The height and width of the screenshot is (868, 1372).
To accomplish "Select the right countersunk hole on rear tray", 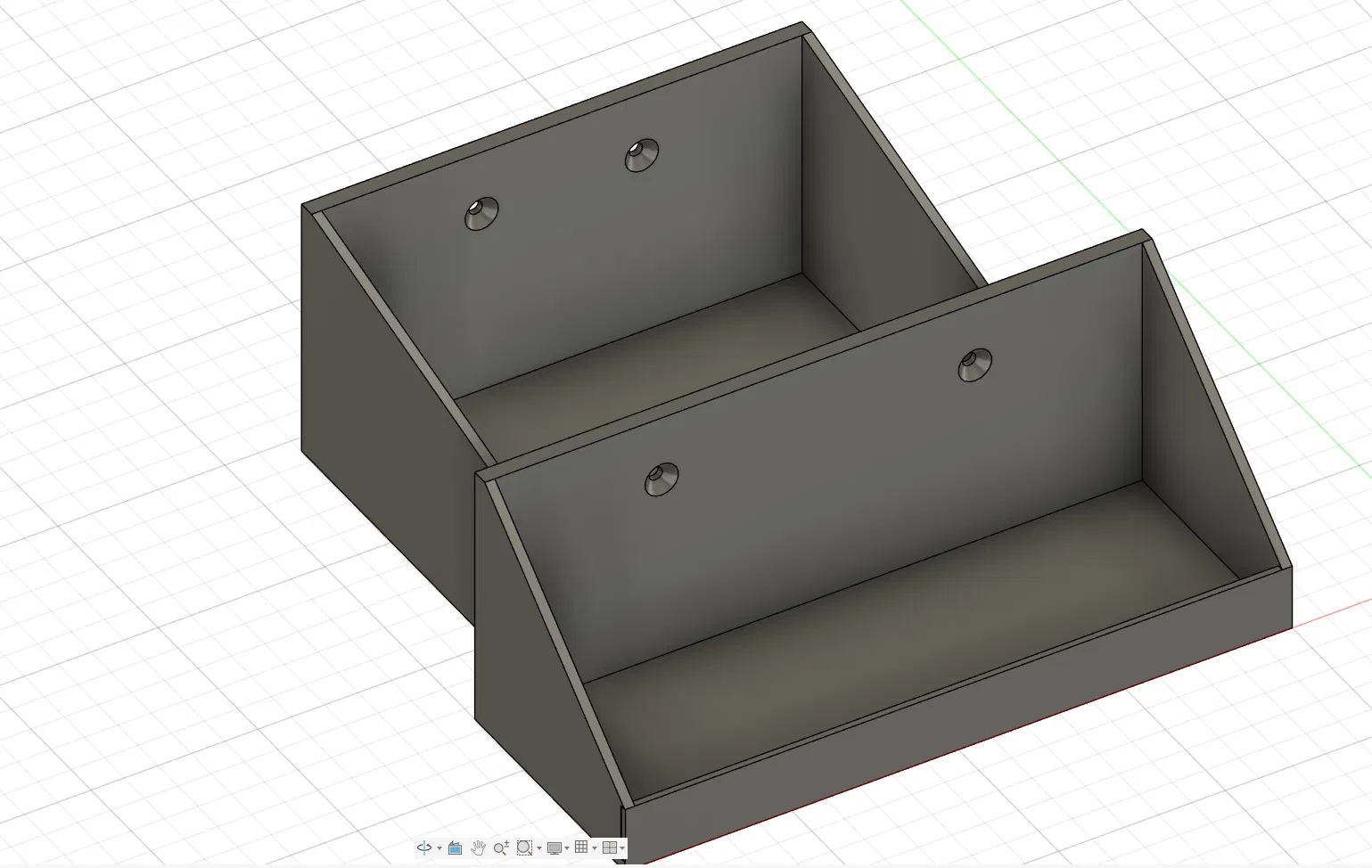I will coord(642,155).
